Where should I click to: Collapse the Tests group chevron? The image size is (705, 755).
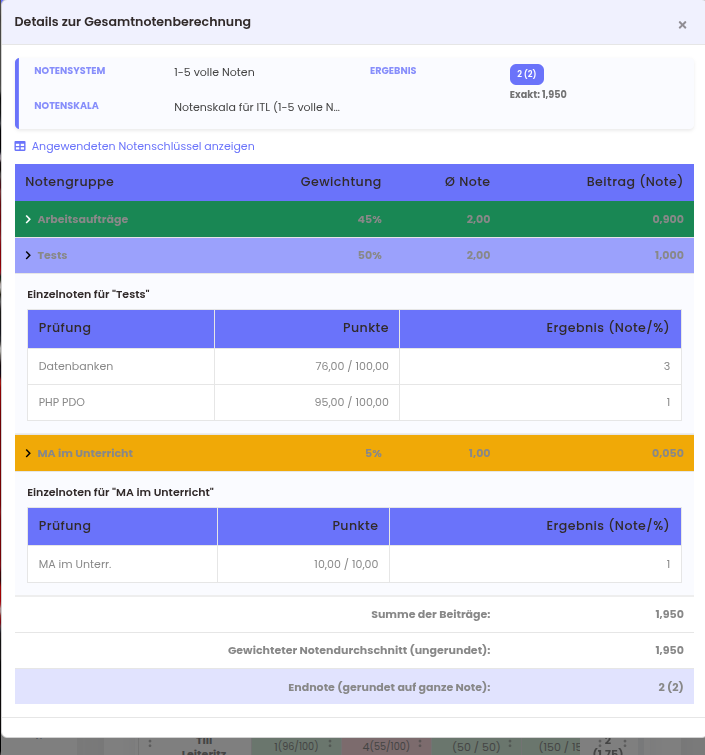coord(28,255)
